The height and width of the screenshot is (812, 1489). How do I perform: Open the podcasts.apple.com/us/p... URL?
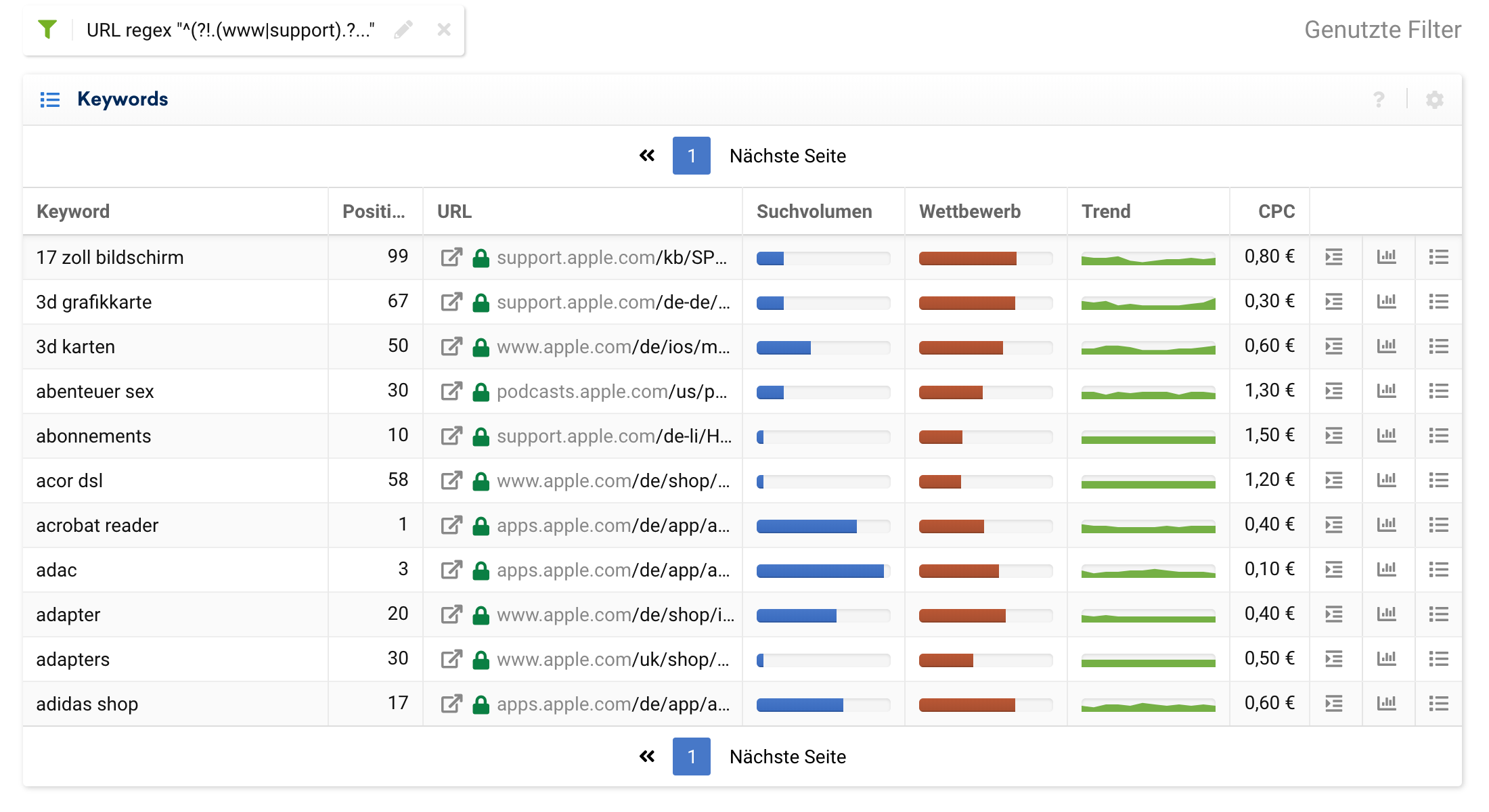[612, 391]
